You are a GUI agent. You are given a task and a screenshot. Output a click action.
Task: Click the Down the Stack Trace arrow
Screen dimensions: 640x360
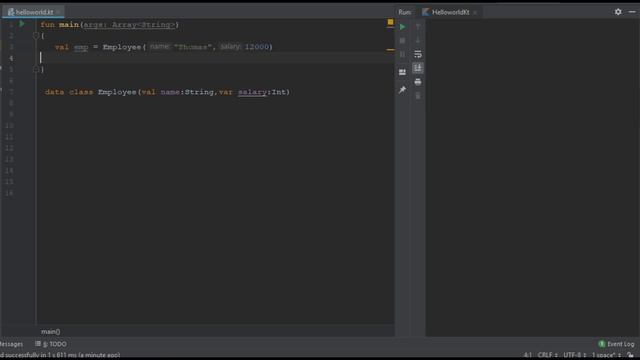pos(418,40)
